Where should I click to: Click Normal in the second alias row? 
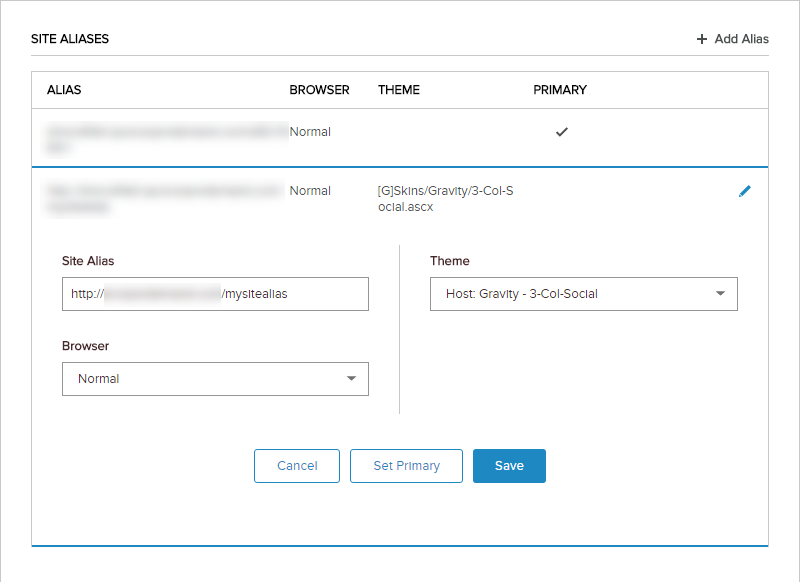tap(310, 191)
